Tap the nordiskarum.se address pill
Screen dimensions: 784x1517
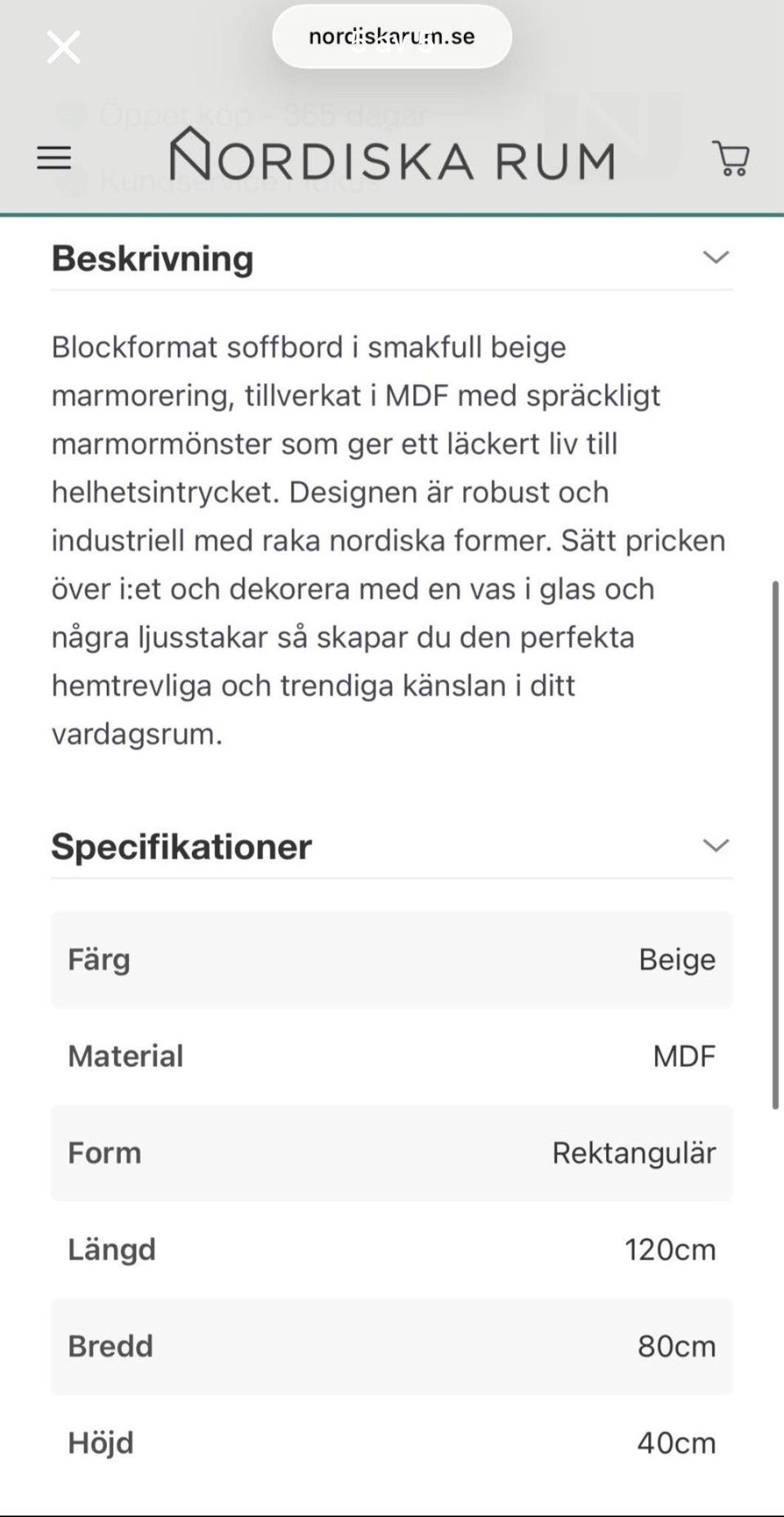(392, 37)
